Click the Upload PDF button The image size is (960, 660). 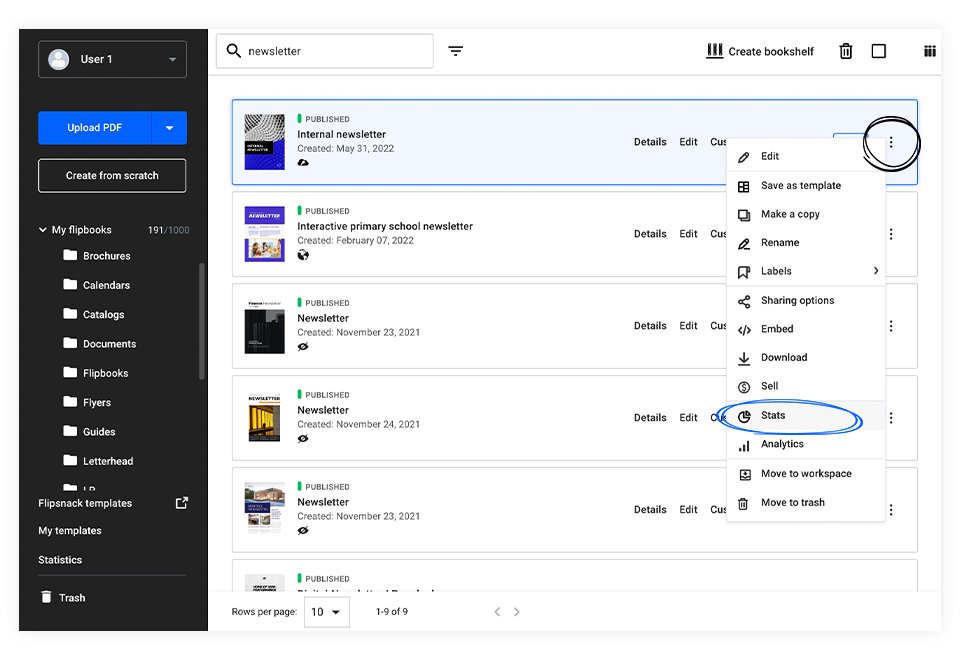point(94,127)
